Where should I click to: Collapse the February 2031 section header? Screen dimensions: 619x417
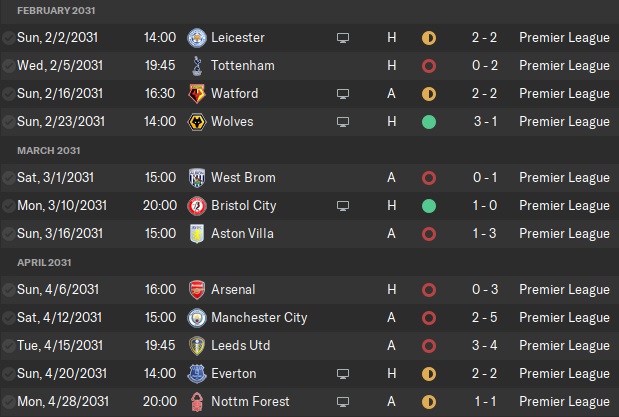(57, 10)
